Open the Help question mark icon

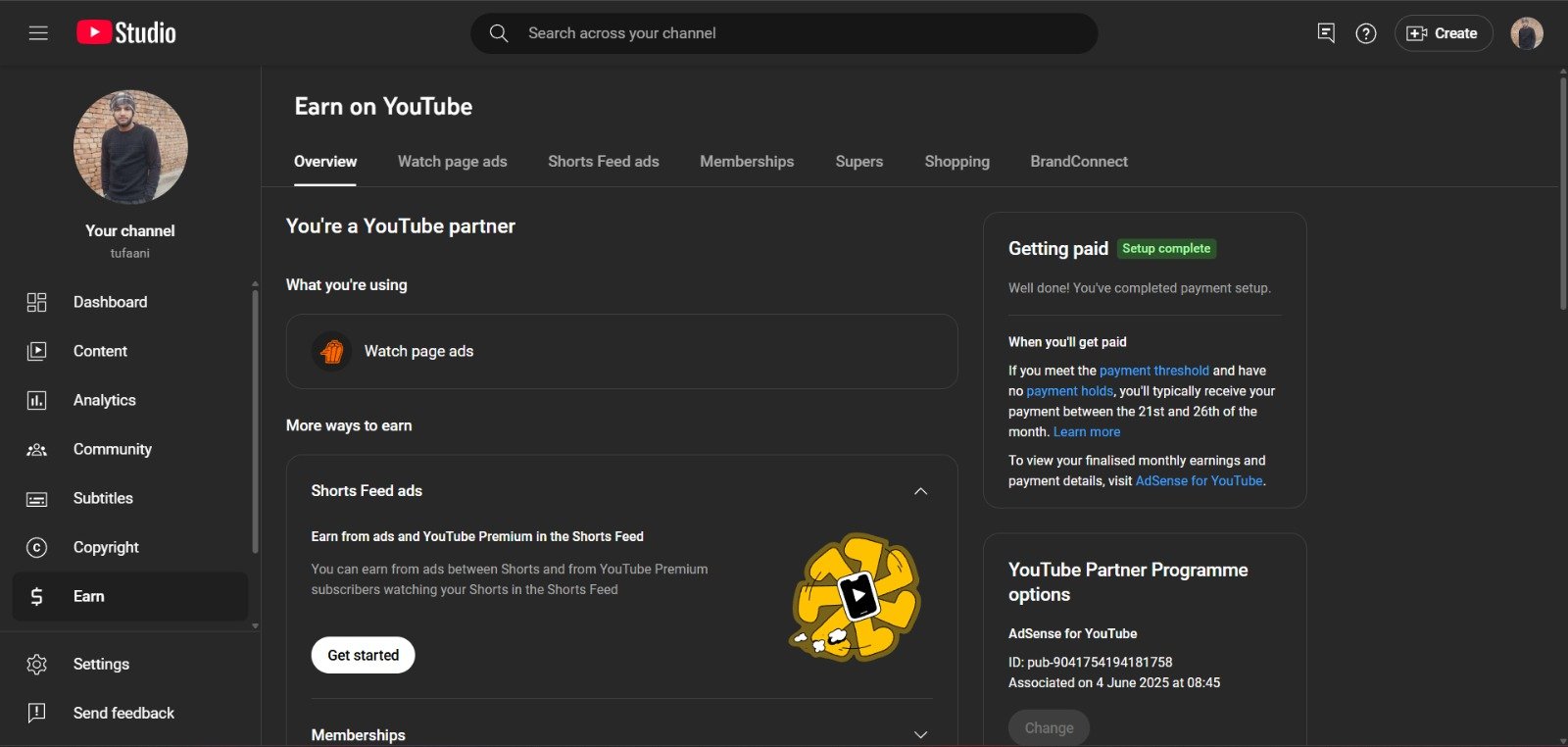click(1366, 33)
